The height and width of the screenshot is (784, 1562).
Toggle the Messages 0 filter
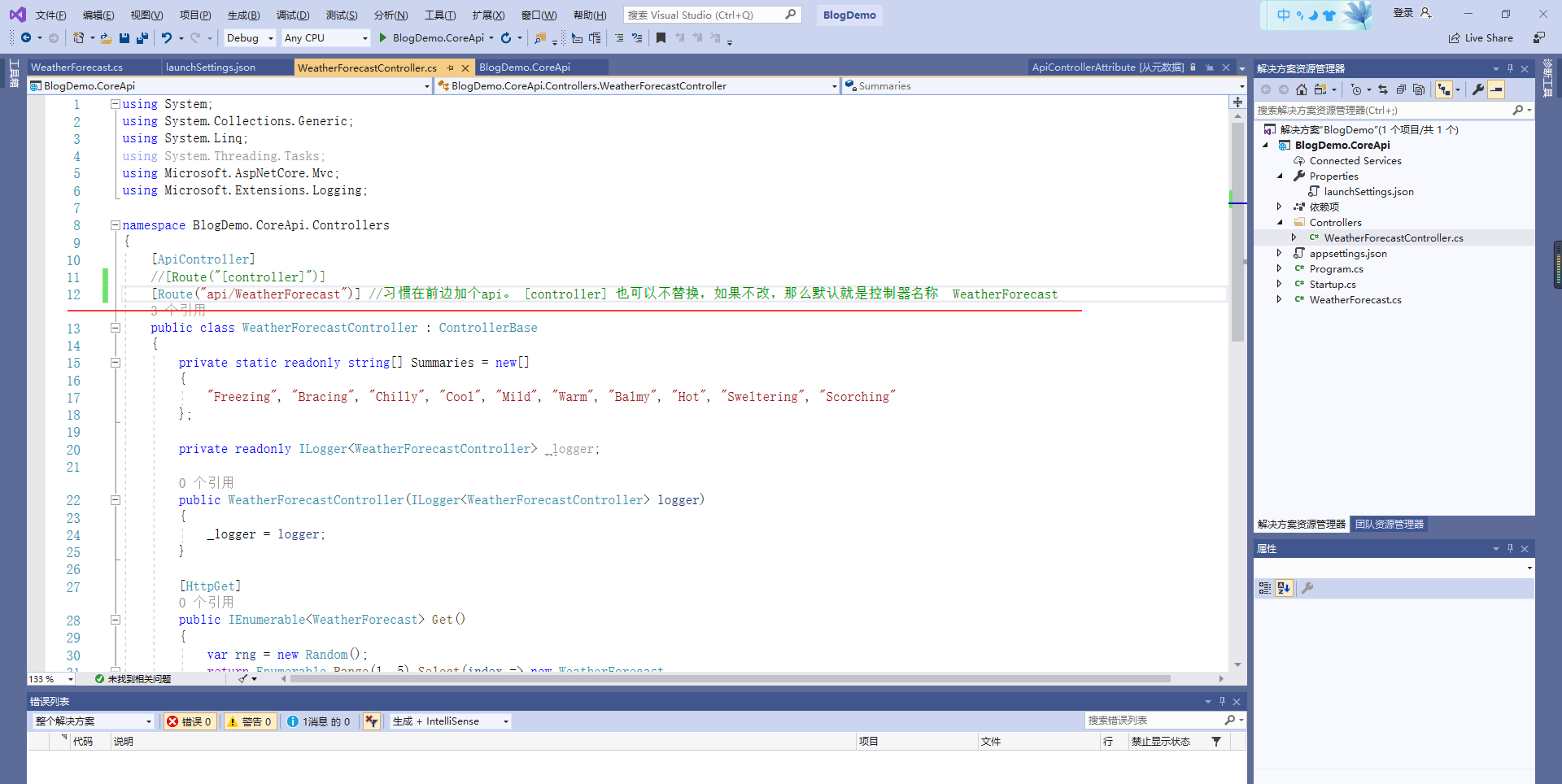[x=319, y=721]
